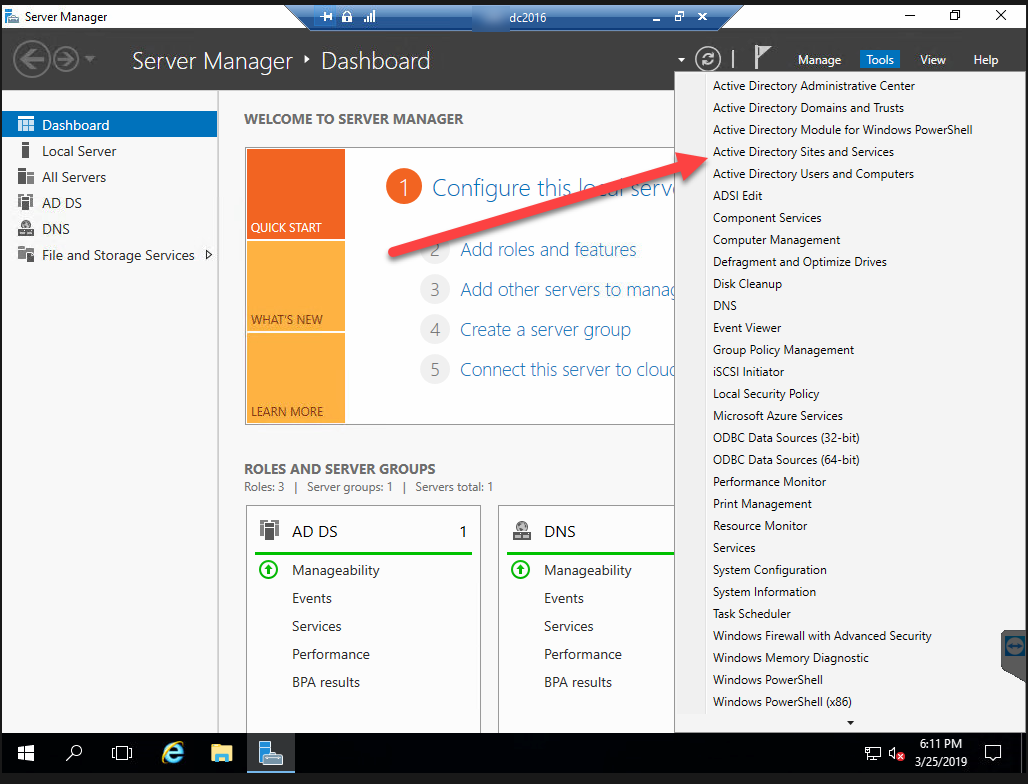Click the AD DS tile header
Screen dimensions: 1028x784
[363, 531]
